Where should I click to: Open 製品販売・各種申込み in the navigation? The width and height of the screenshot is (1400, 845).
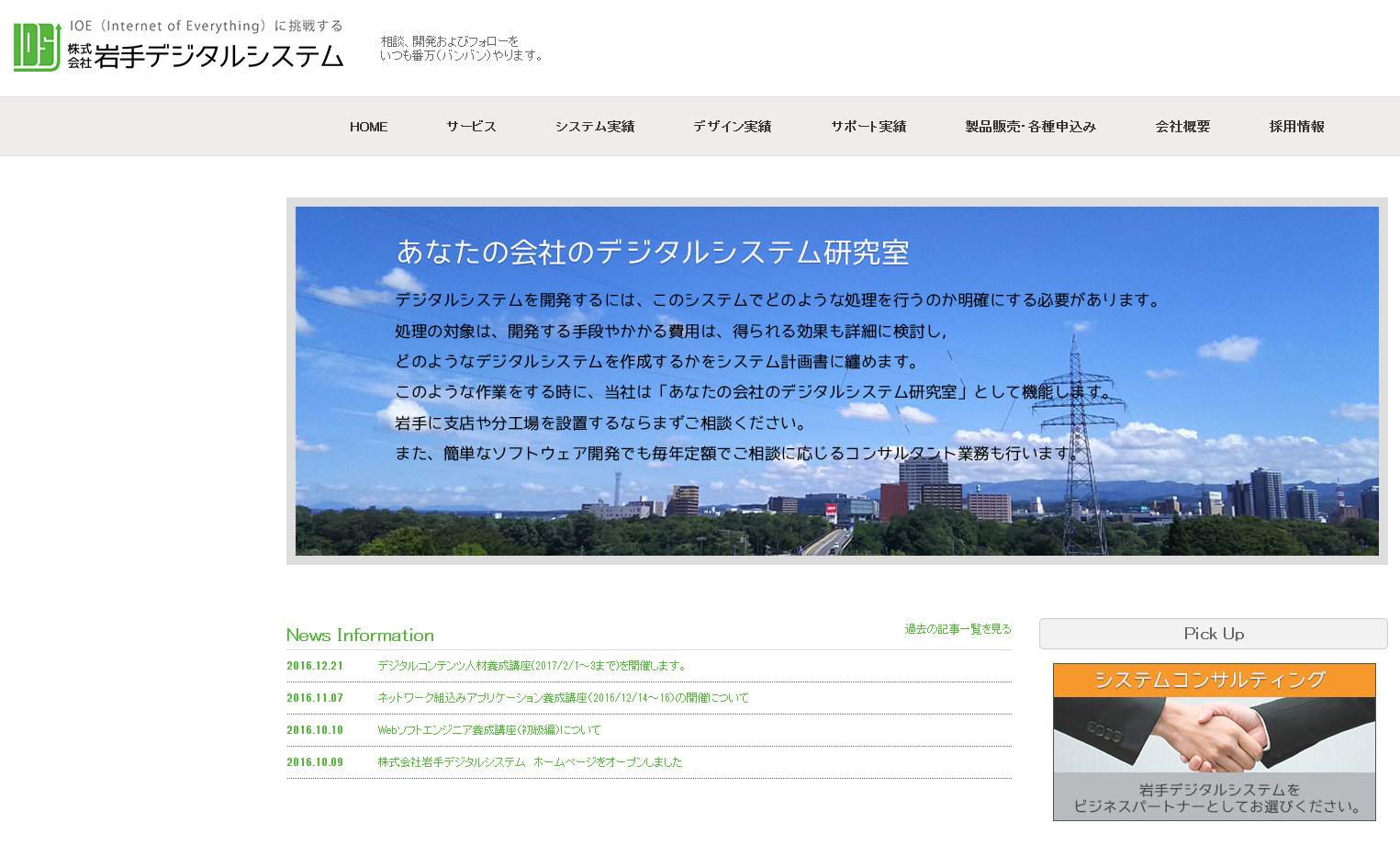point(1030,127)
